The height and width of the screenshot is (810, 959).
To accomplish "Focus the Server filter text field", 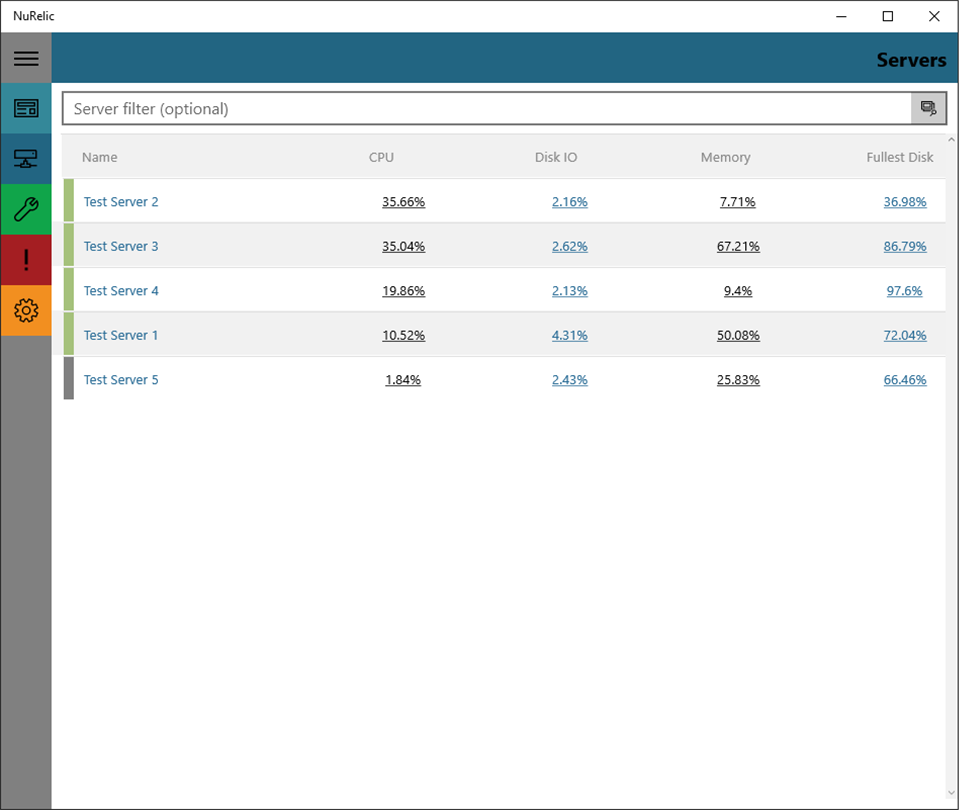I will coord(487,108).
